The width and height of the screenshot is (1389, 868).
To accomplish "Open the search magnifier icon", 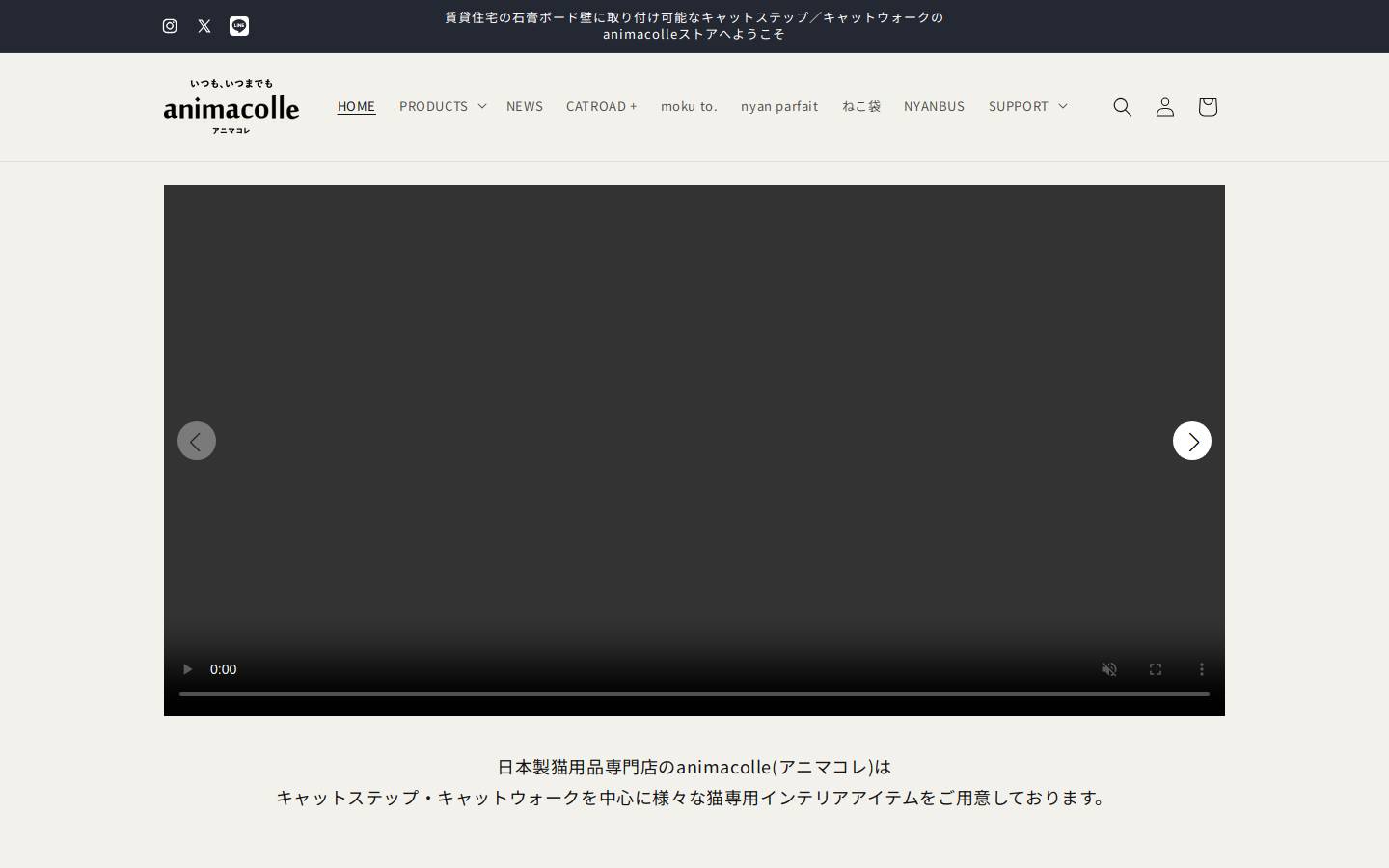I will point(1122,107).
